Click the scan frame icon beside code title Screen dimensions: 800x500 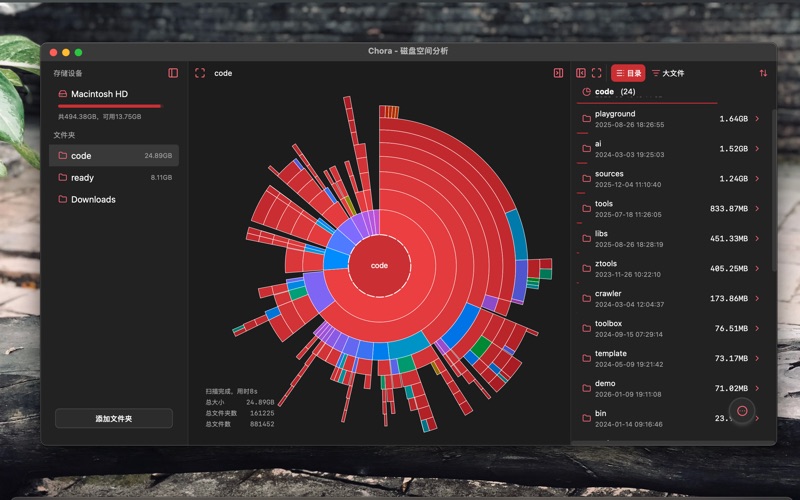click(200, 73)
